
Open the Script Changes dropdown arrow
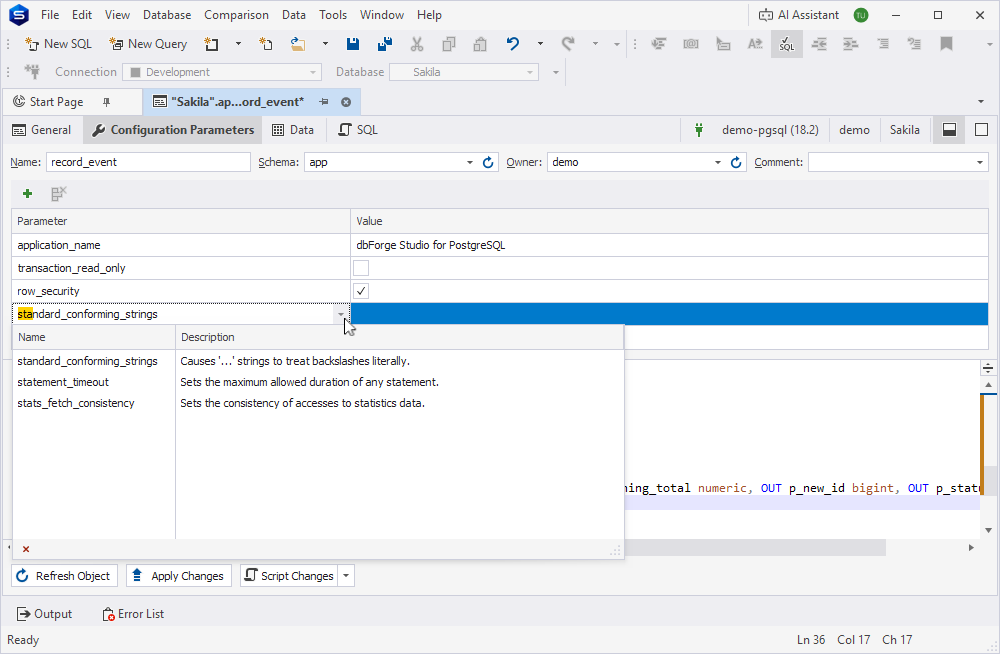(x=346, y=576)
